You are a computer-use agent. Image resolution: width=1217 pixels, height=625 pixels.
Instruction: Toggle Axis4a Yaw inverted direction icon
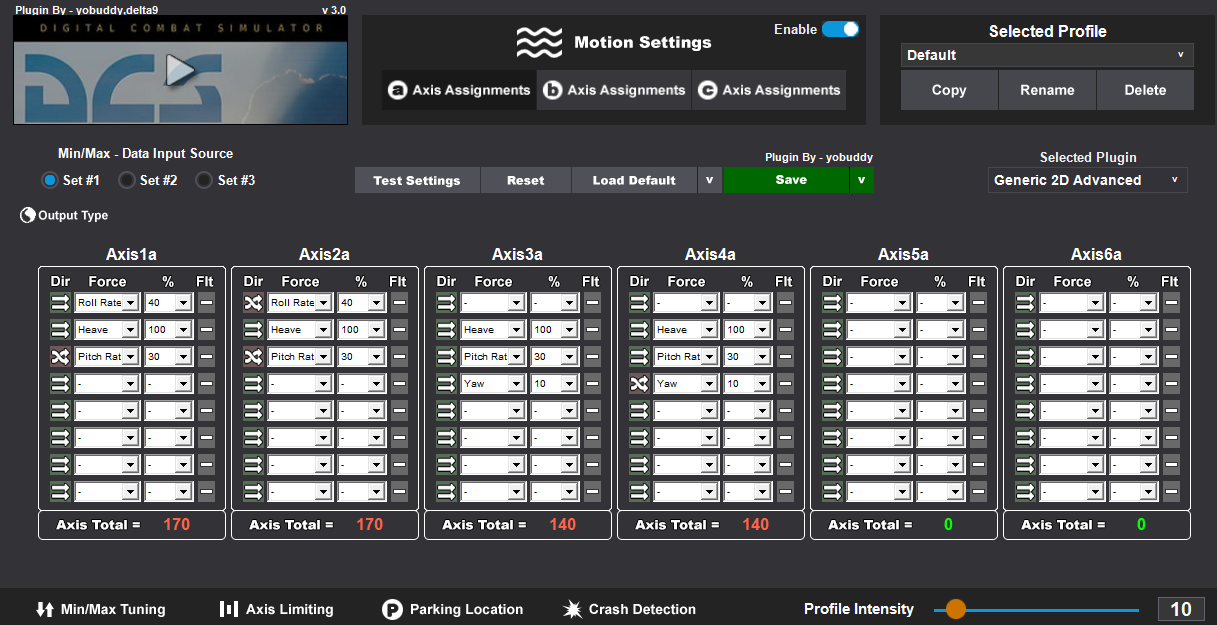click(639, 384)
